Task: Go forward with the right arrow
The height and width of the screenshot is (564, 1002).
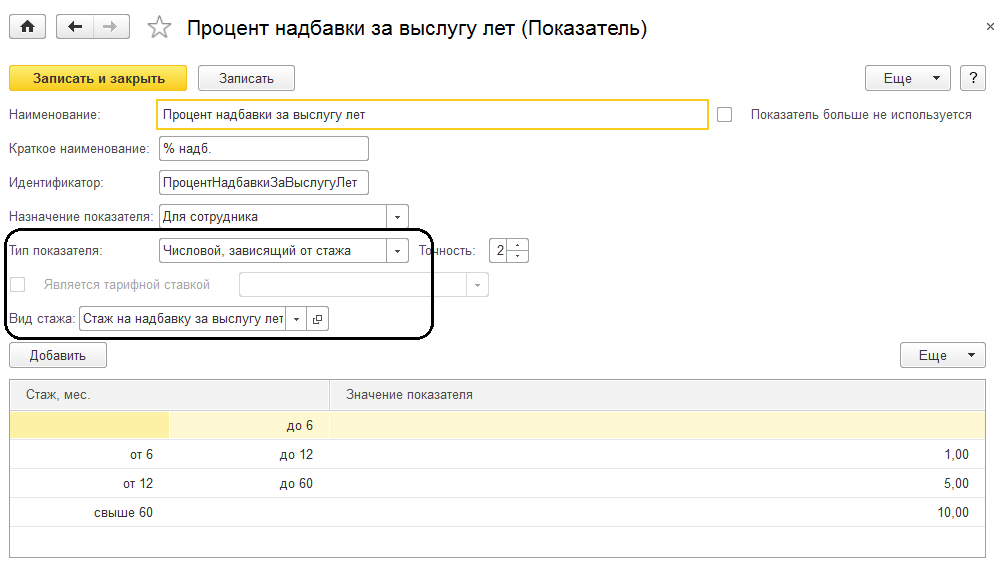Action: [x=110, y=27]
